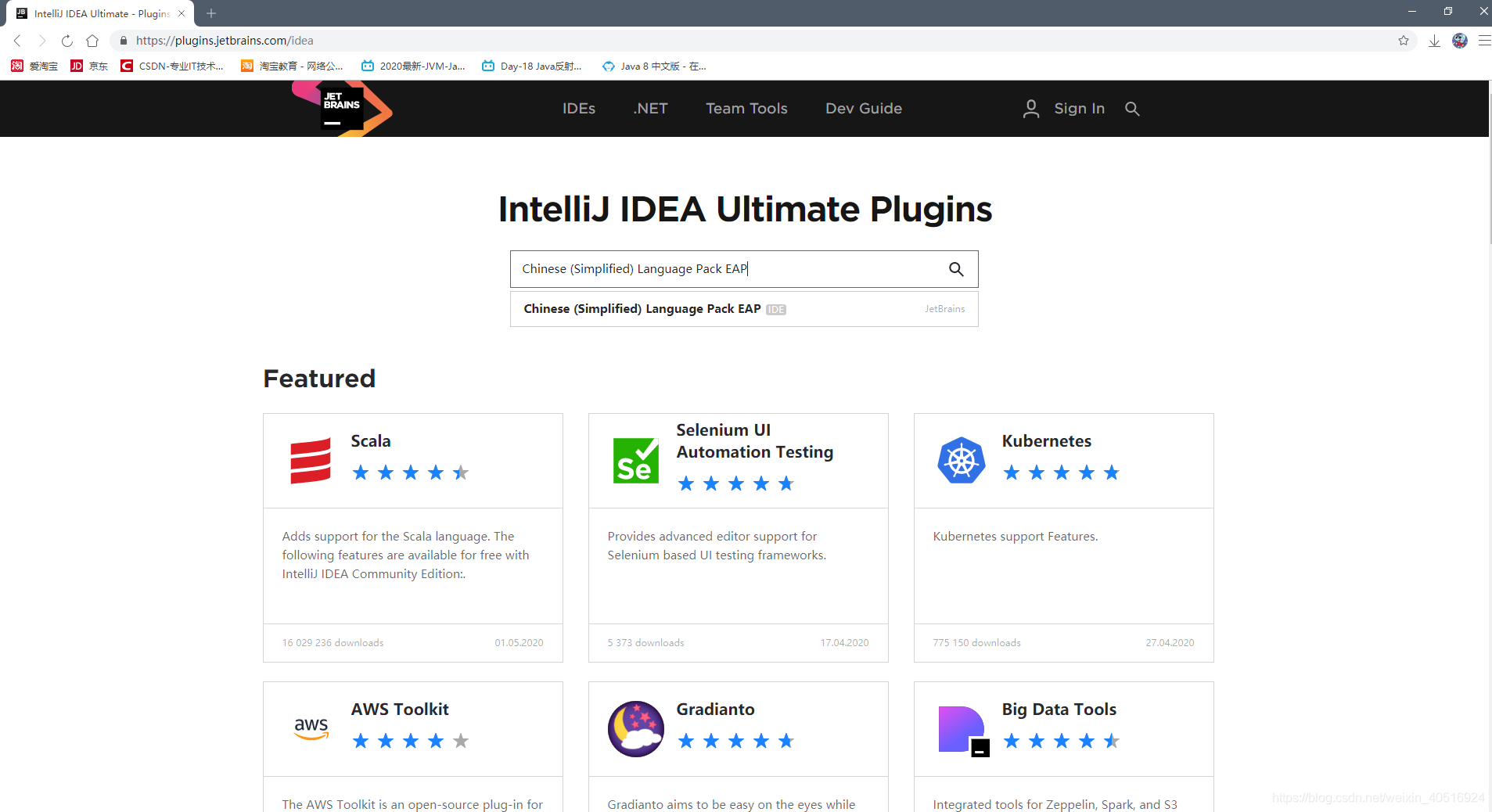The image size is (1492, 812).
Task: Open the Gradianto title
Action: coord(715,710)
